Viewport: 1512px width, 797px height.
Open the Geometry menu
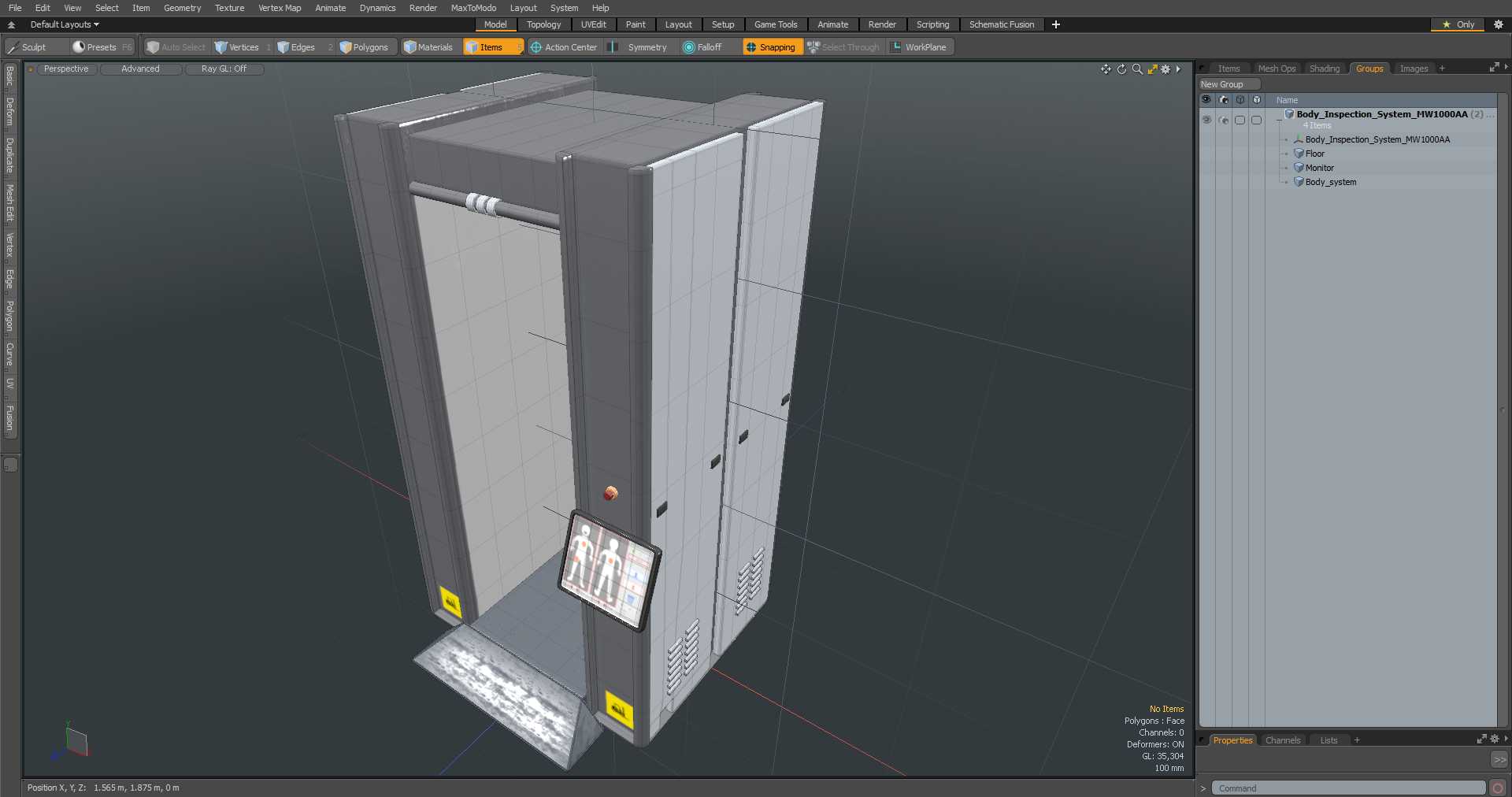click(182, 8)
